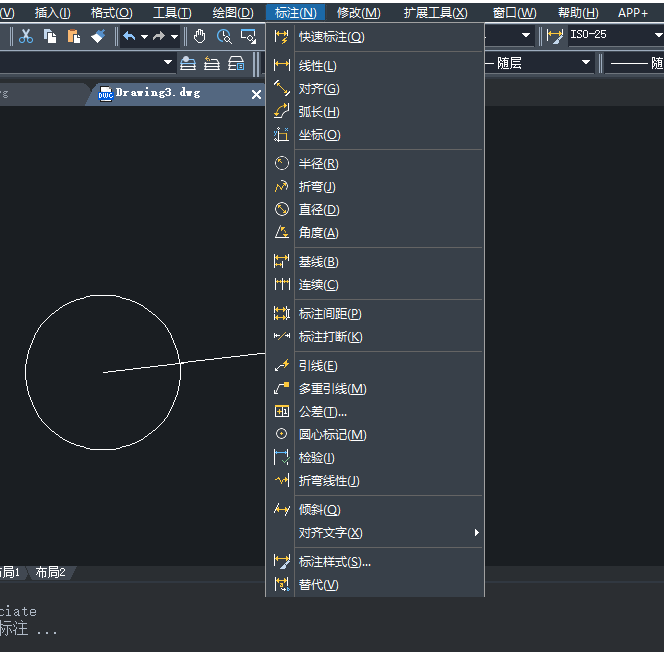Viewport: 664px width, 652px height.
Task: Choose Linear dimension (线性) from menu
Action: (x=317, y=66)
